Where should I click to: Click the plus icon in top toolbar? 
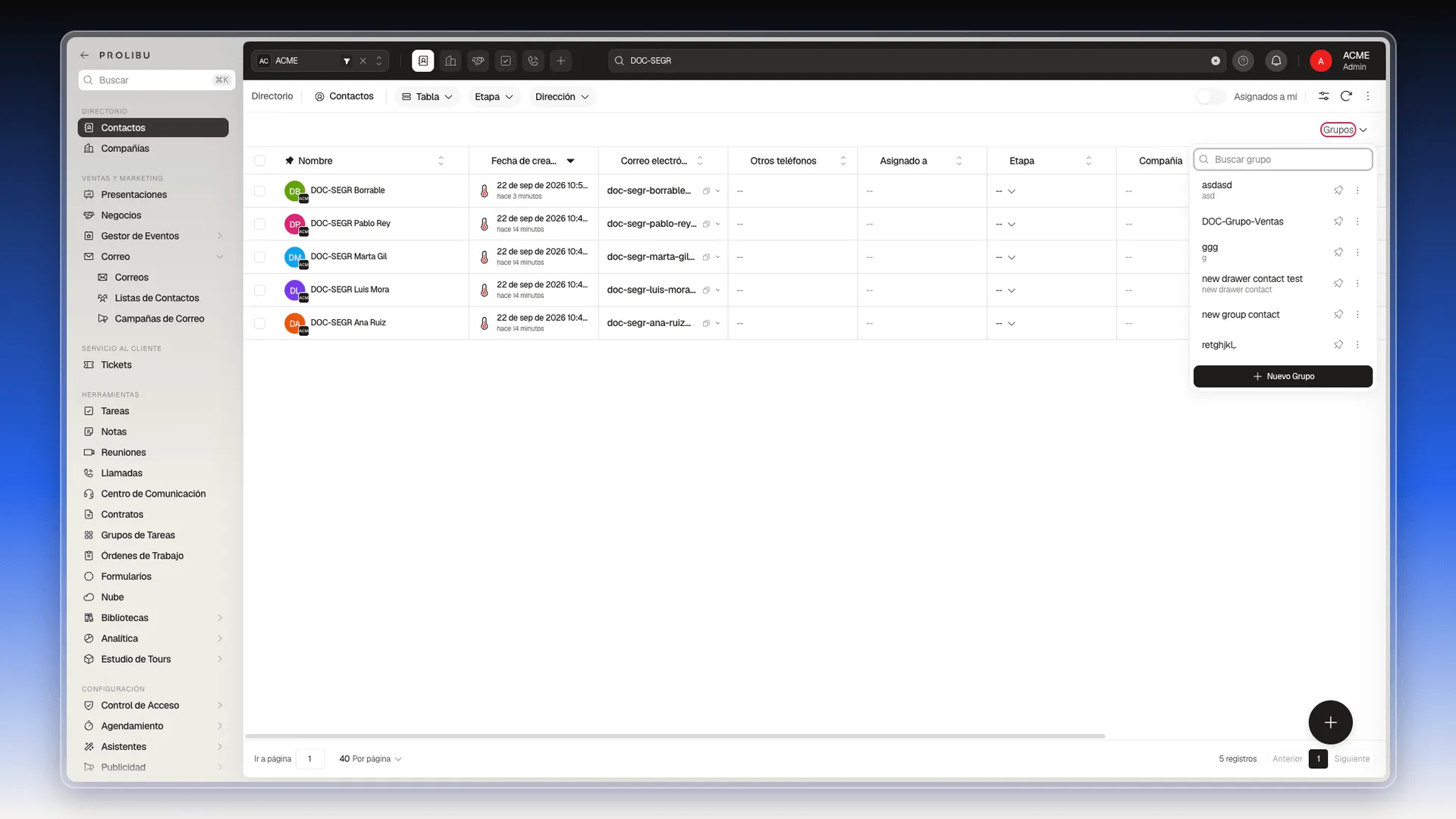coord(561,61)
